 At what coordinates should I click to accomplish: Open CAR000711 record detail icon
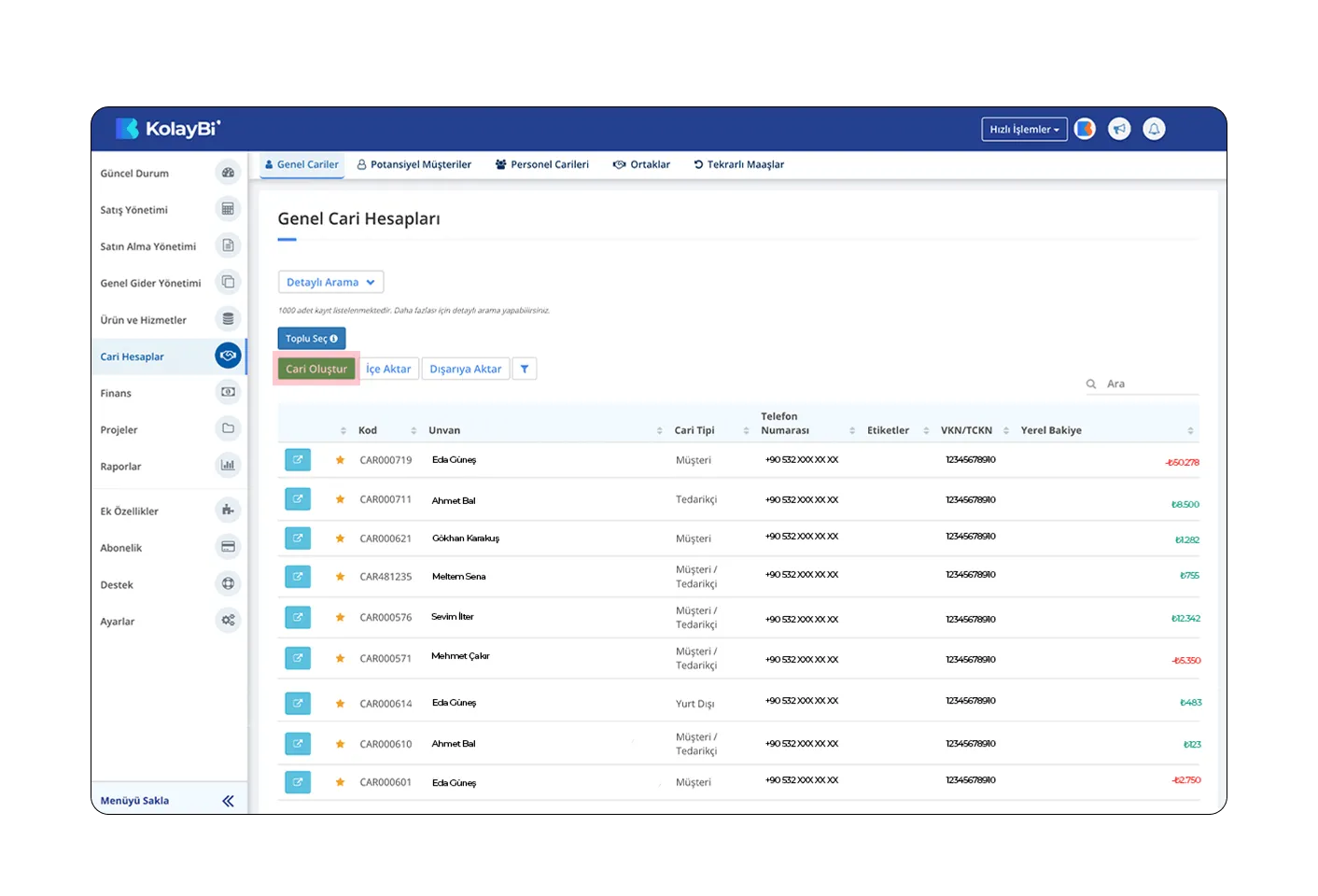point(298,499)
